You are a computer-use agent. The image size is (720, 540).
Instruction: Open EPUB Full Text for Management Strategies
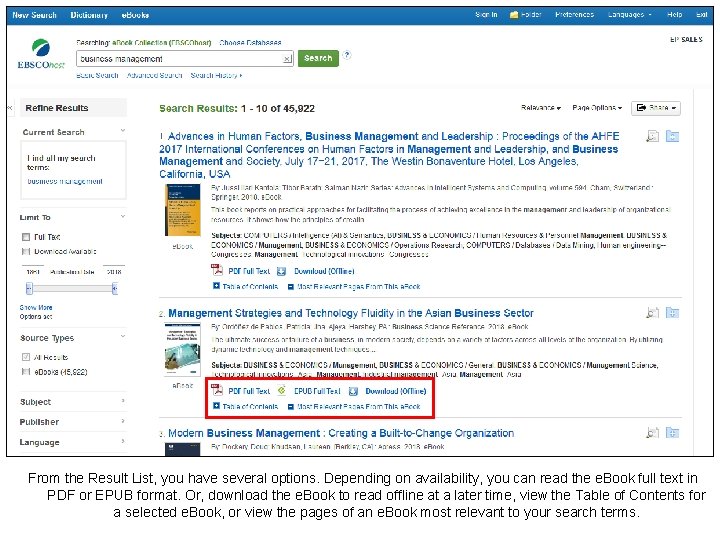(317, 391)
